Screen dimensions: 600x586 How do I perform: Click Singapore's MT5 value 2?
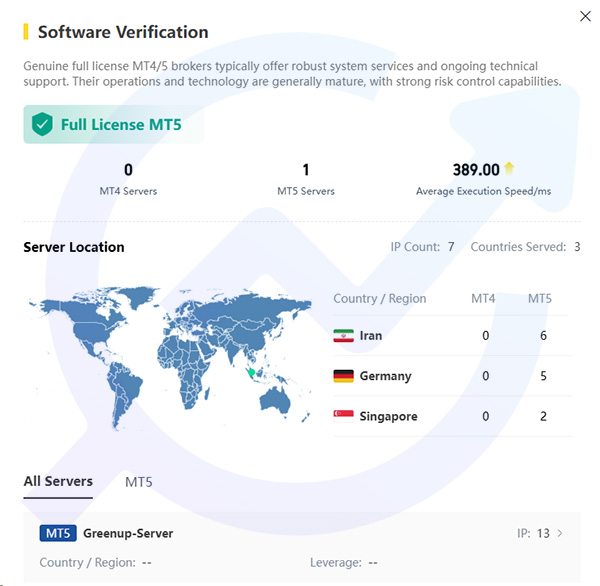543,416
